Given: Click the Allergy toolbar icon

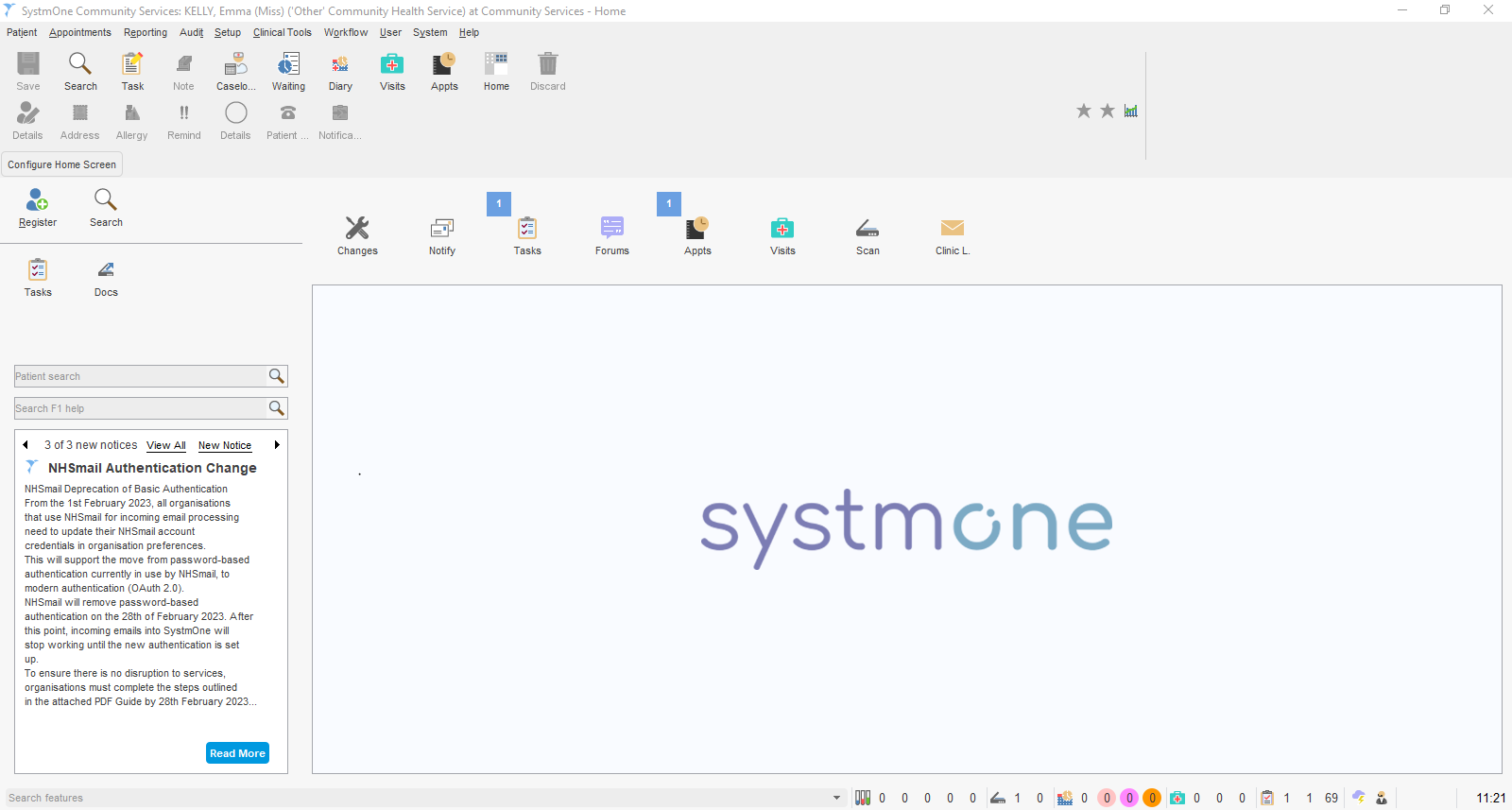Looking at the screenshot, I should (x=132, y=113).
